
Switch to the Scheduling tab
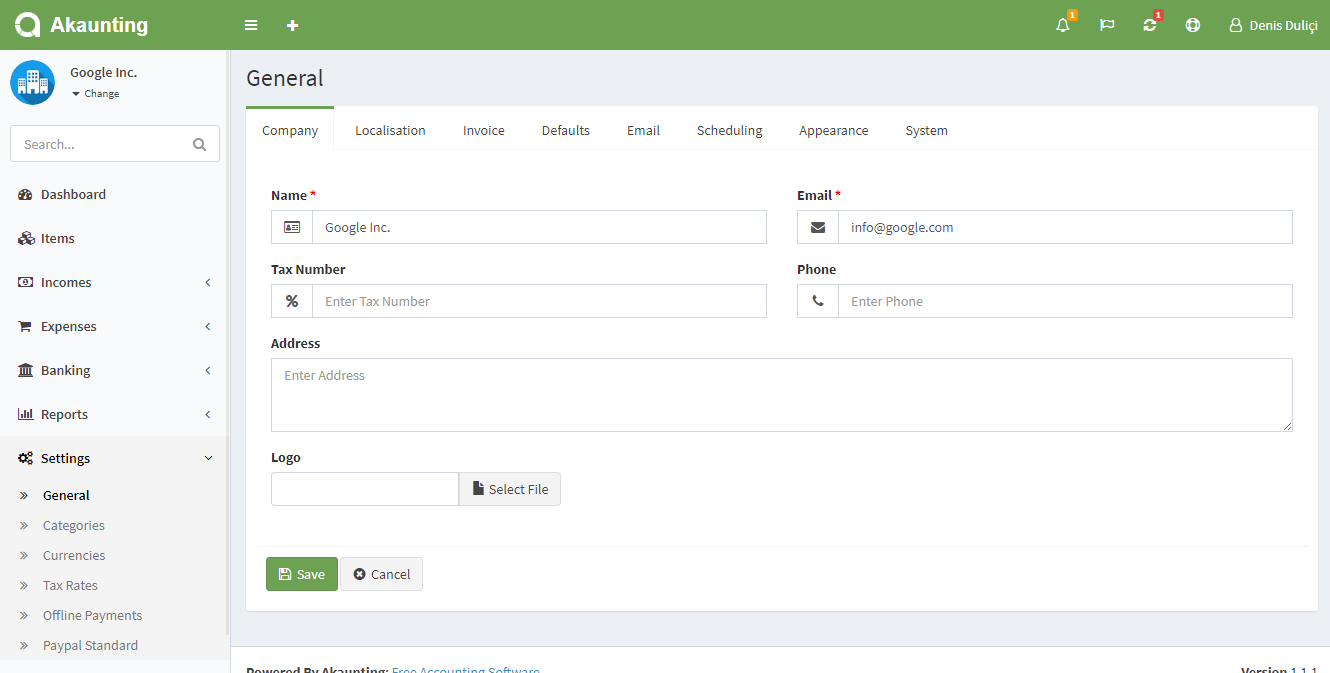click(x=729, y=130)
